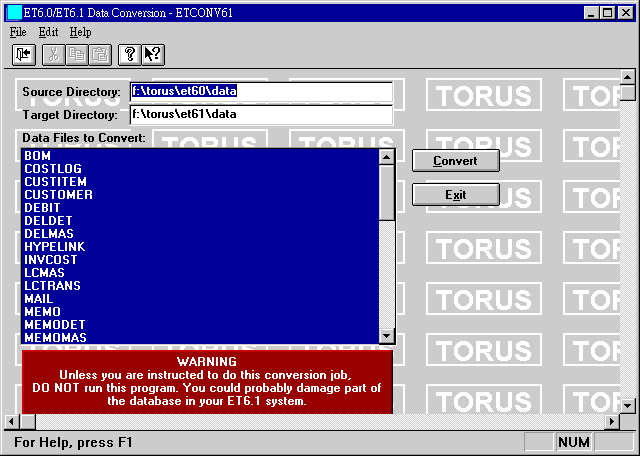The height and width of the screenshot is (456, 640).
Task: Select INVCOST in the list
Action: point(200,260)
